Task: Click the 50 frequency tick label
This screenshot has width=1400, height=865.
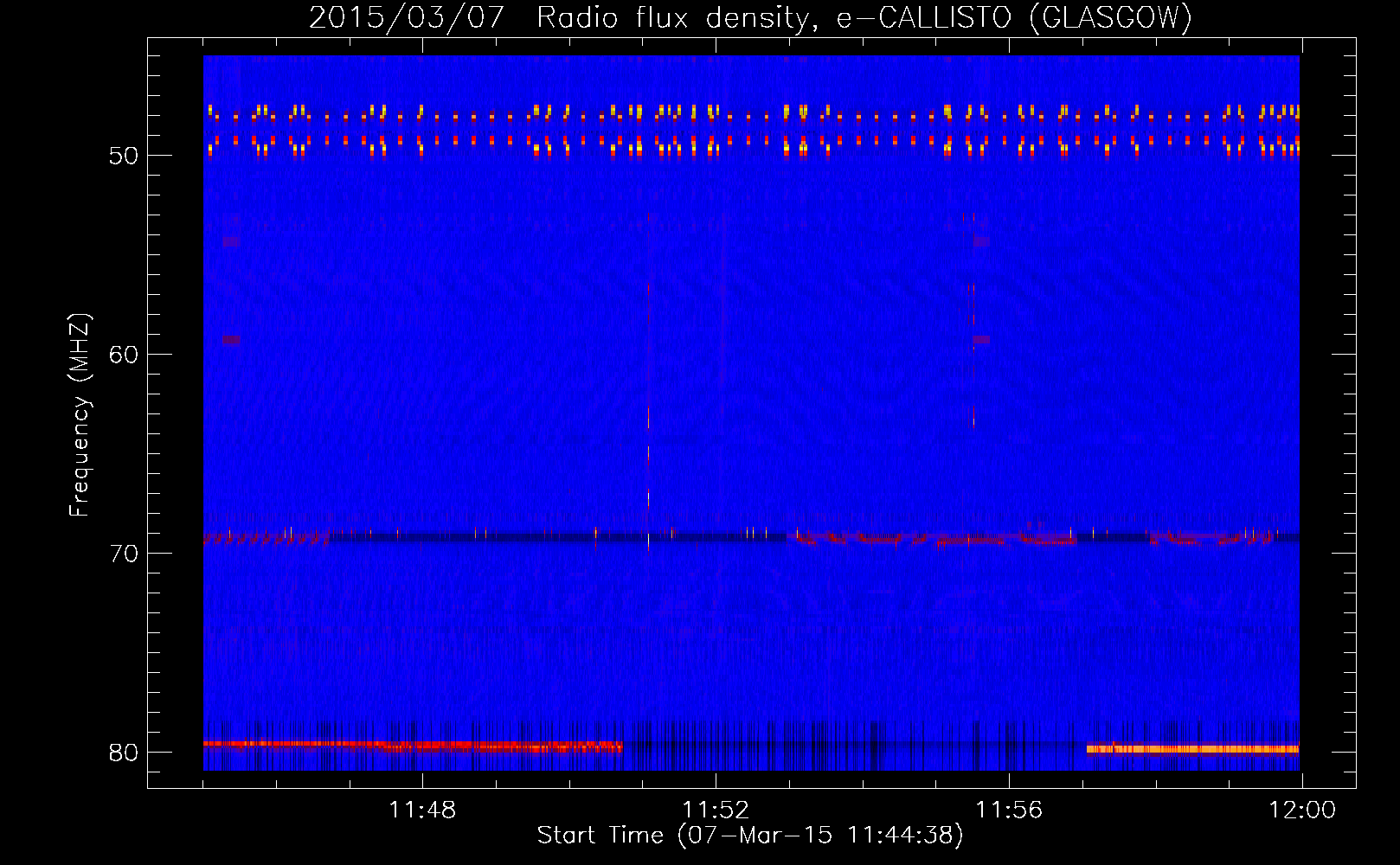Action: coord(124,157)
